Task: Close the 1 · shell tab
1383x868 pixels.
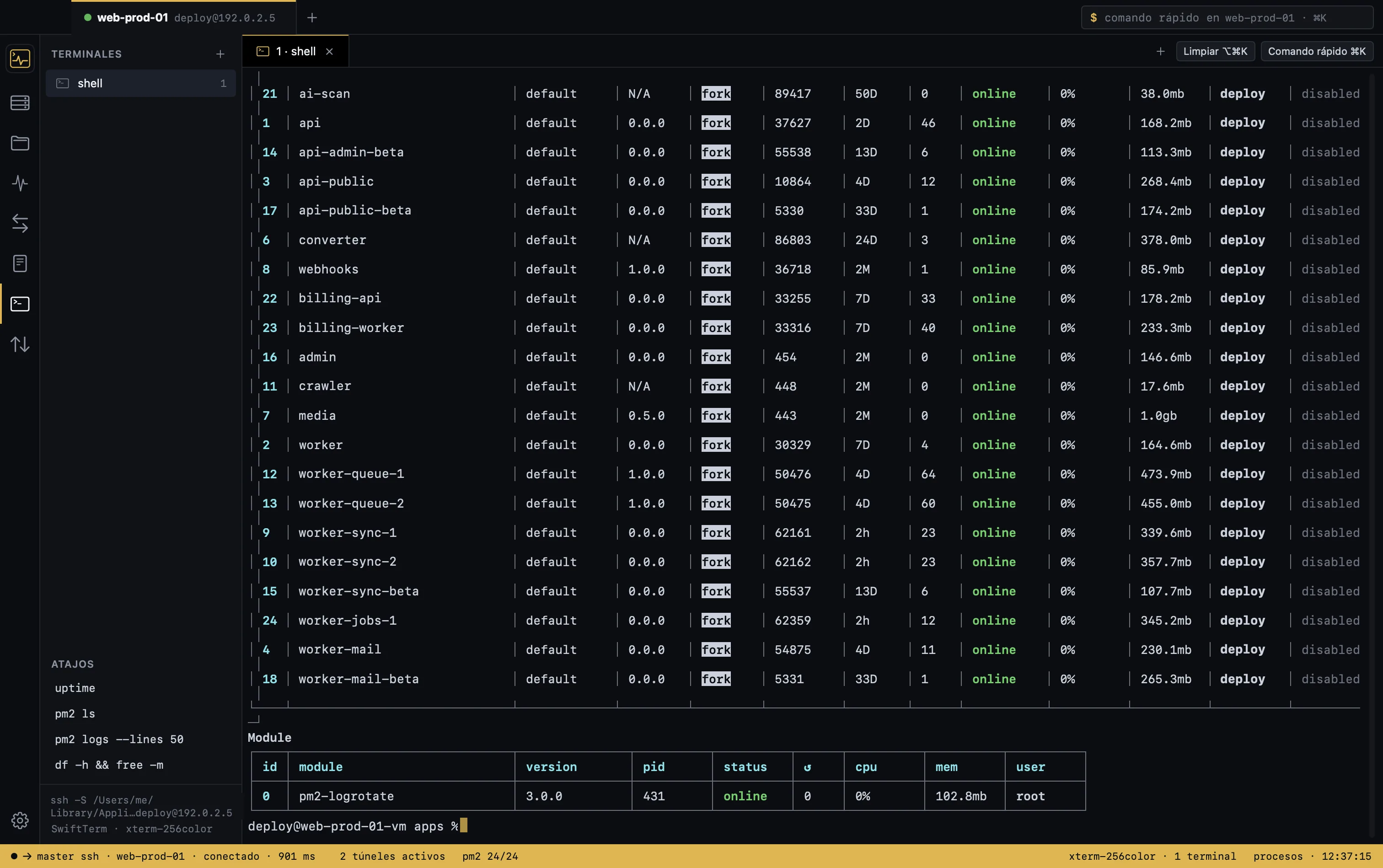Action: click(330, 52)
